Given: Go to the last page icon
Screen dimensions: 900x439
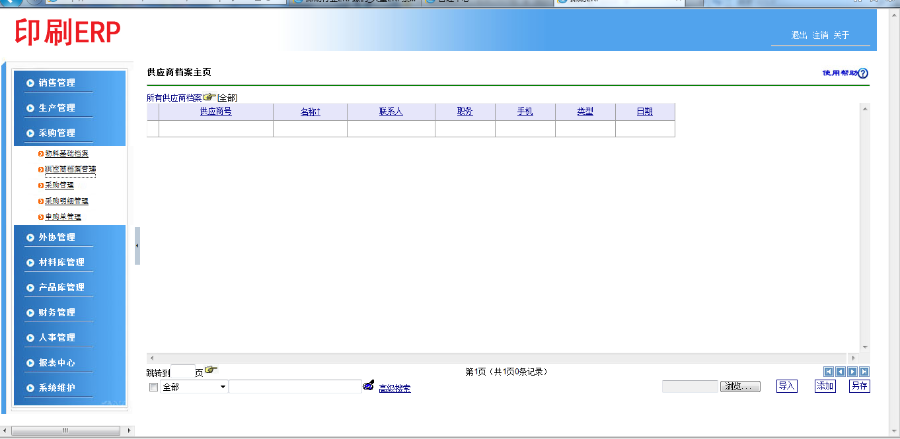Looking at the screenshot, I should tap(864, 372).
